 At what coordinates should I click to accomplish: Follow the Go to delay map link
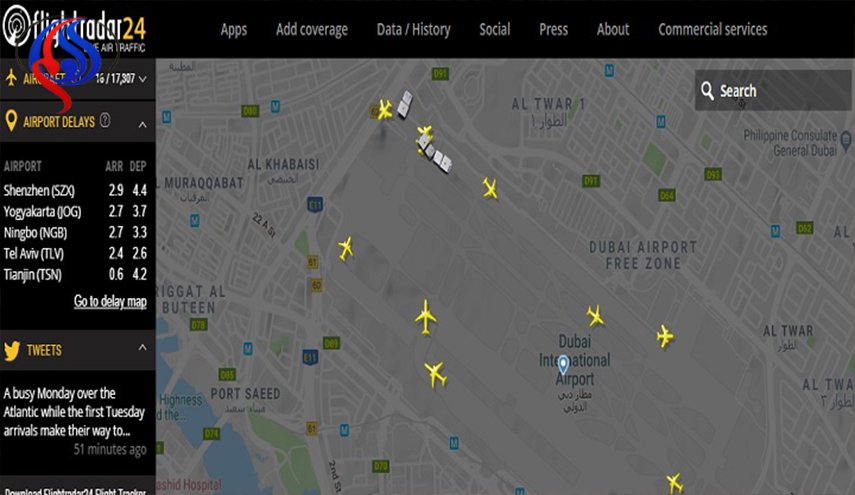[x=110, y=301]
